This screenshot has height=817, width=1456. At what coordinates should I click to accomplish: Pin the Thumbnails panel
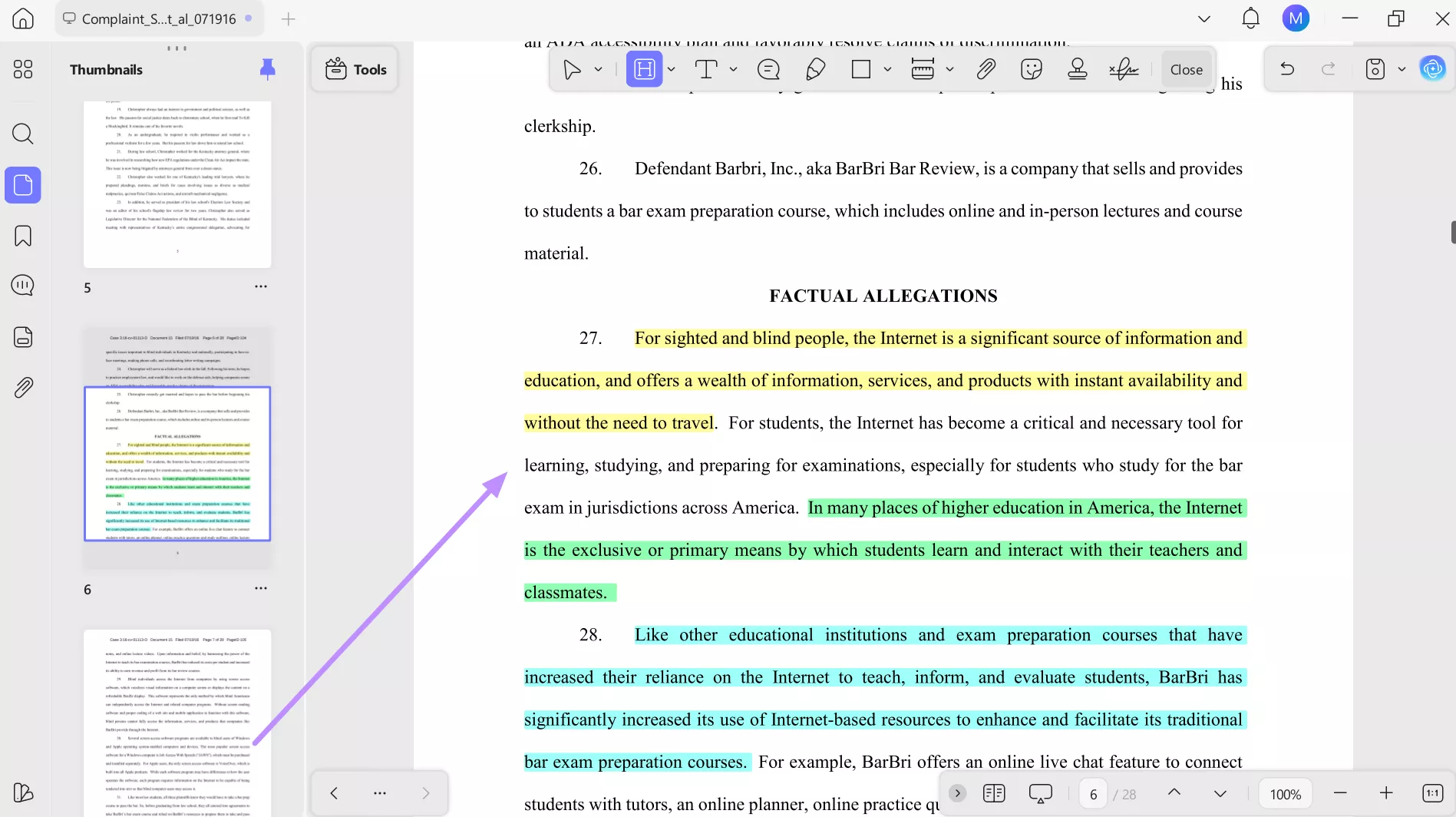tap(267, 68)
